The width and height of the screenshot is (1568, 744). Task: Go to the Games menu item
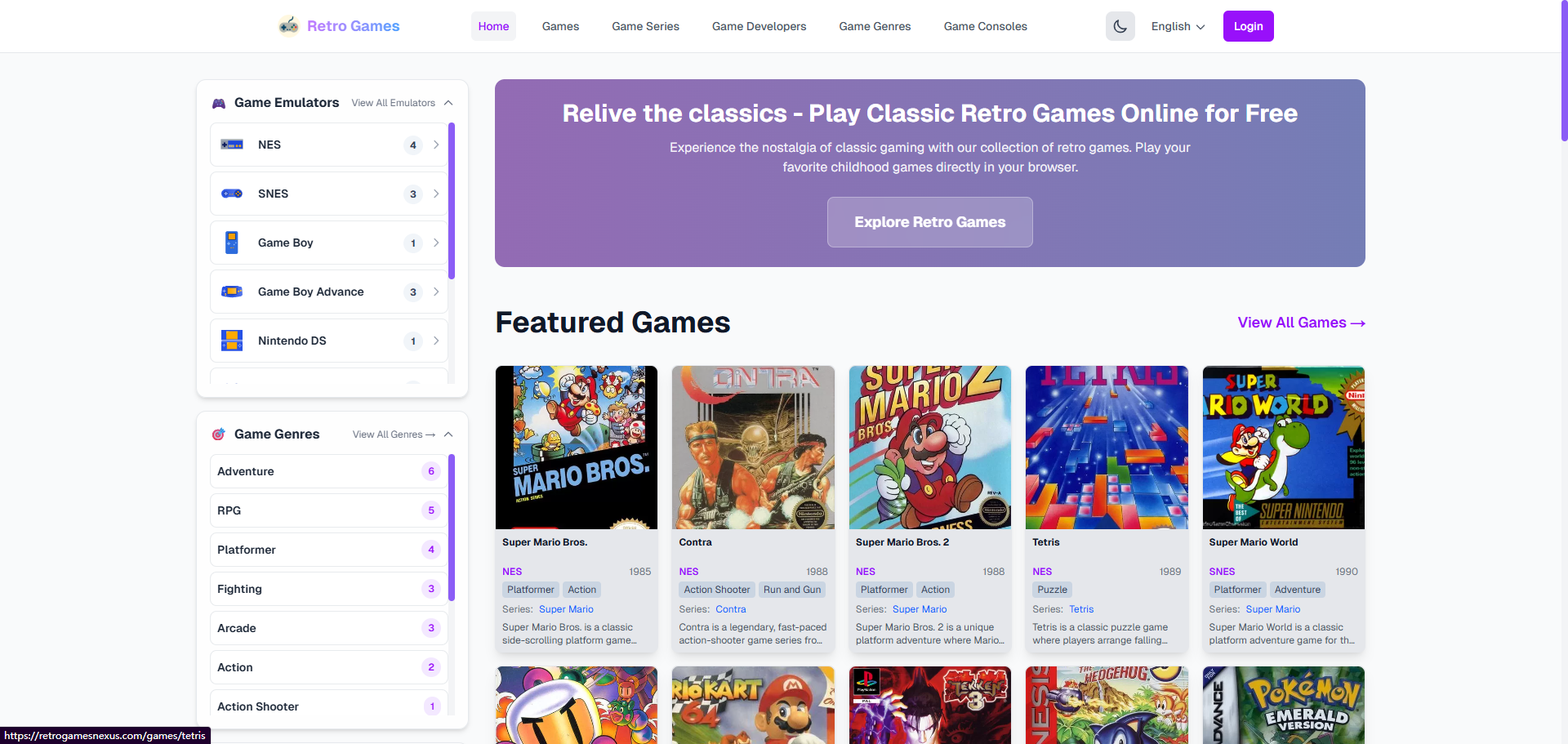pos(560,26)
